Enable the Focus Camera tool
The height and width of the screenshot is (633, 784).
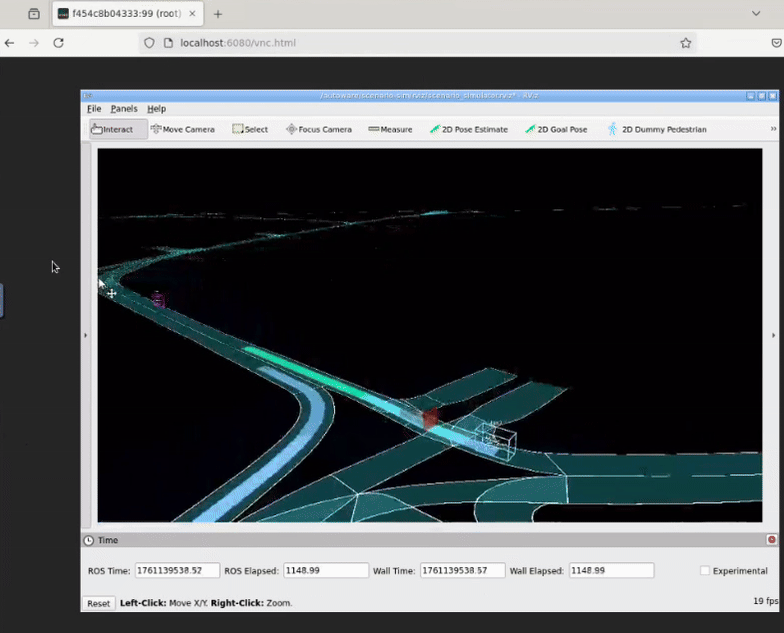[x=318, y=129]
